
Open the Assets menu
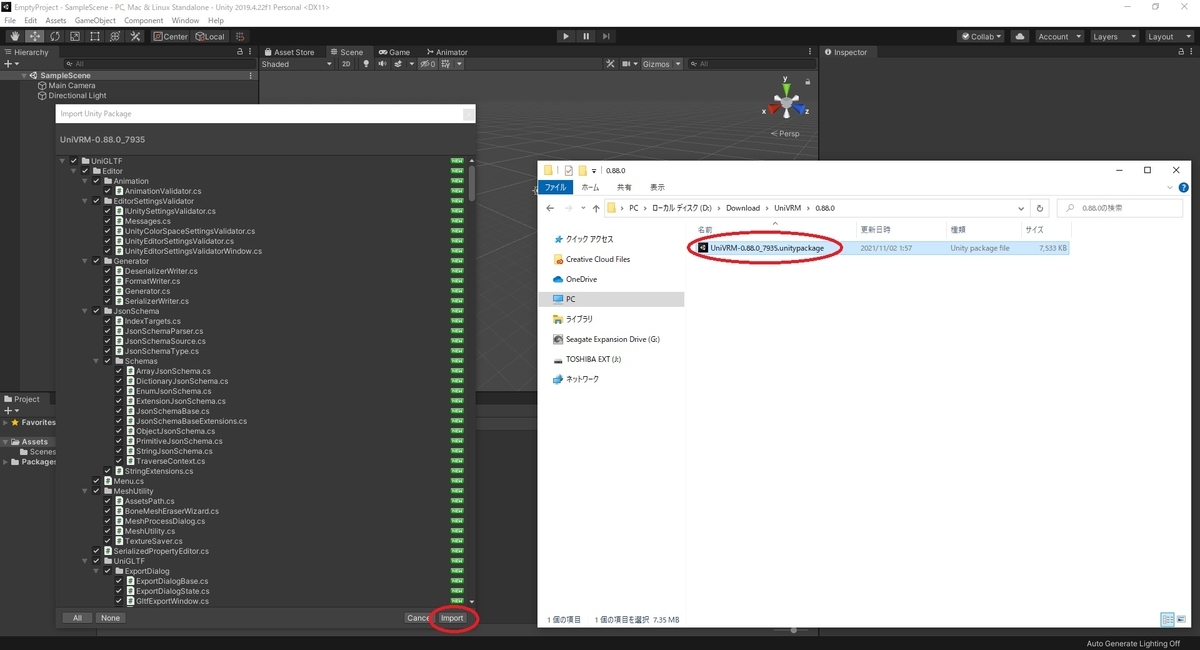56,20
